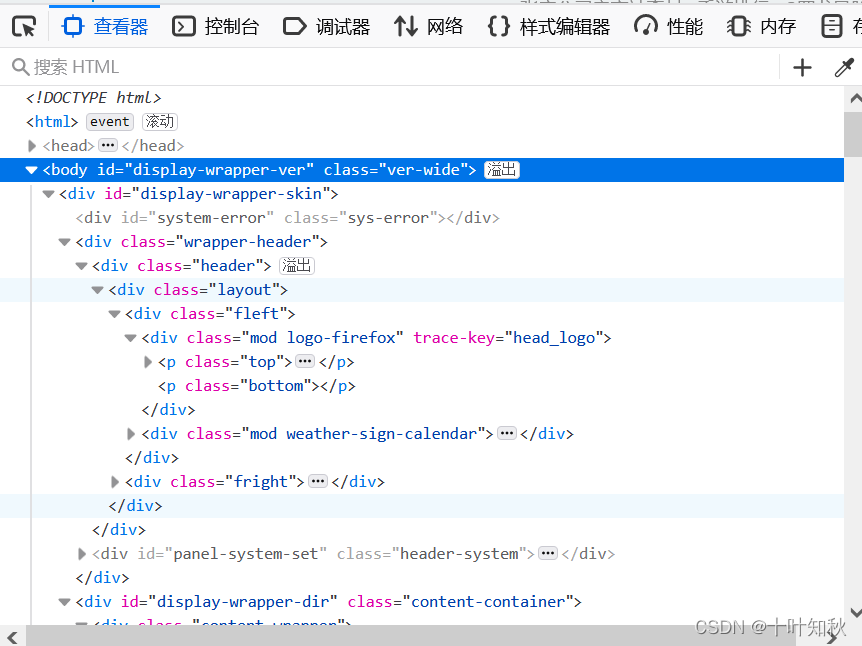Click the 溢出 badge on the body element
Viewport: 862px width, 646px height.
[501, 169]
